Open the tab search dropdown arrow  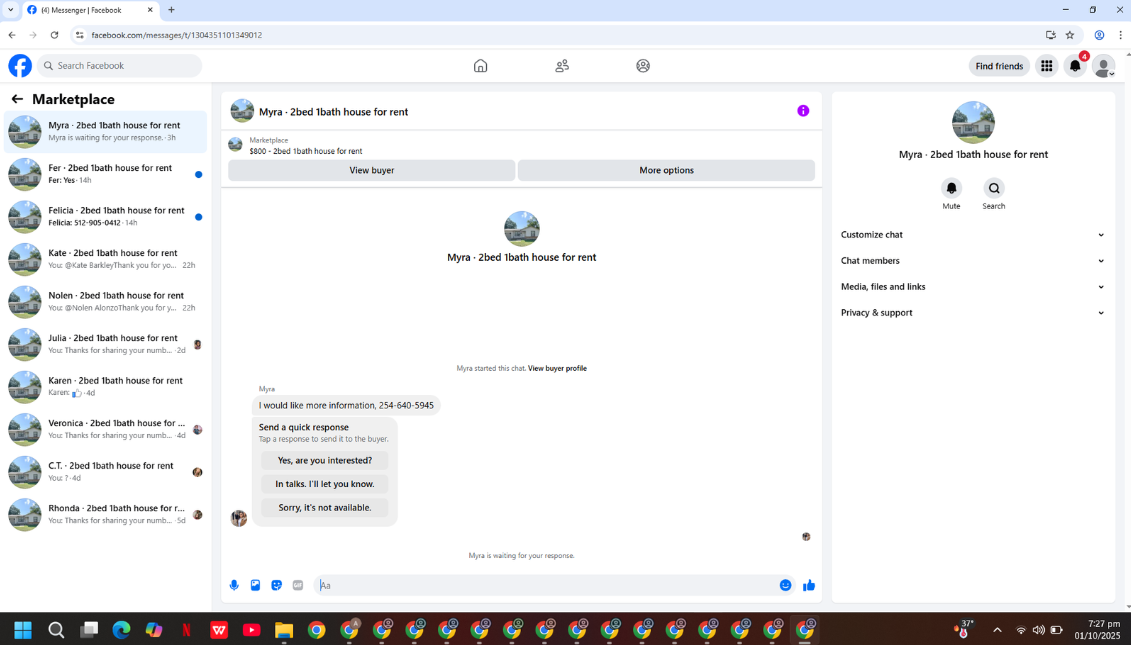(x=10, y=10)
